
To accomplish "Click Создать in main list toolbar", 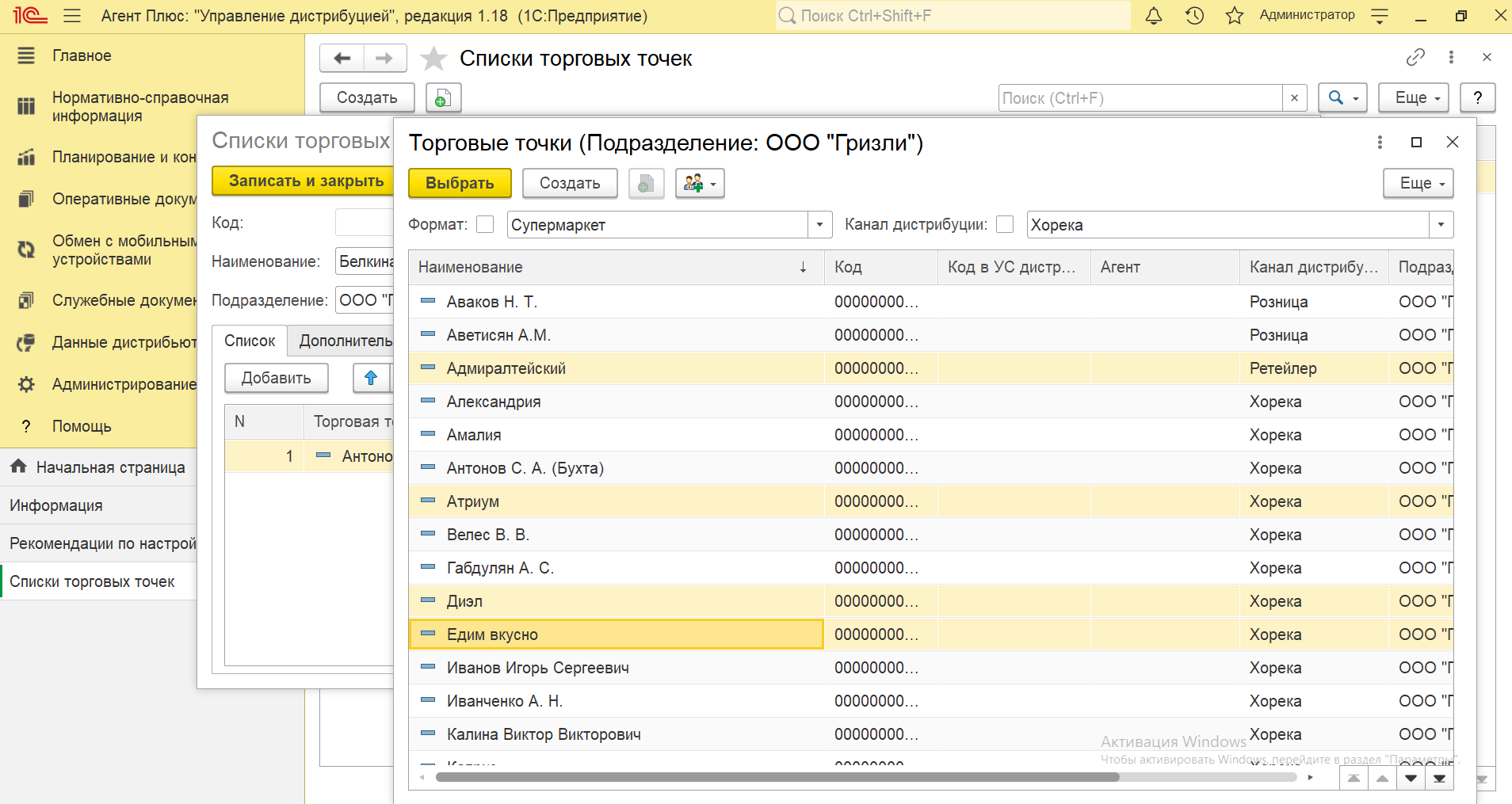I will [367, 97].
